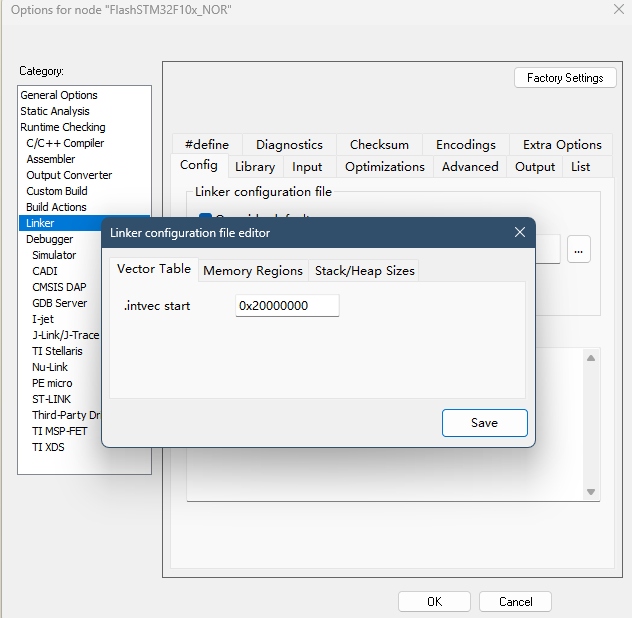Toggle the Override default checkbox

coord(205,216)
